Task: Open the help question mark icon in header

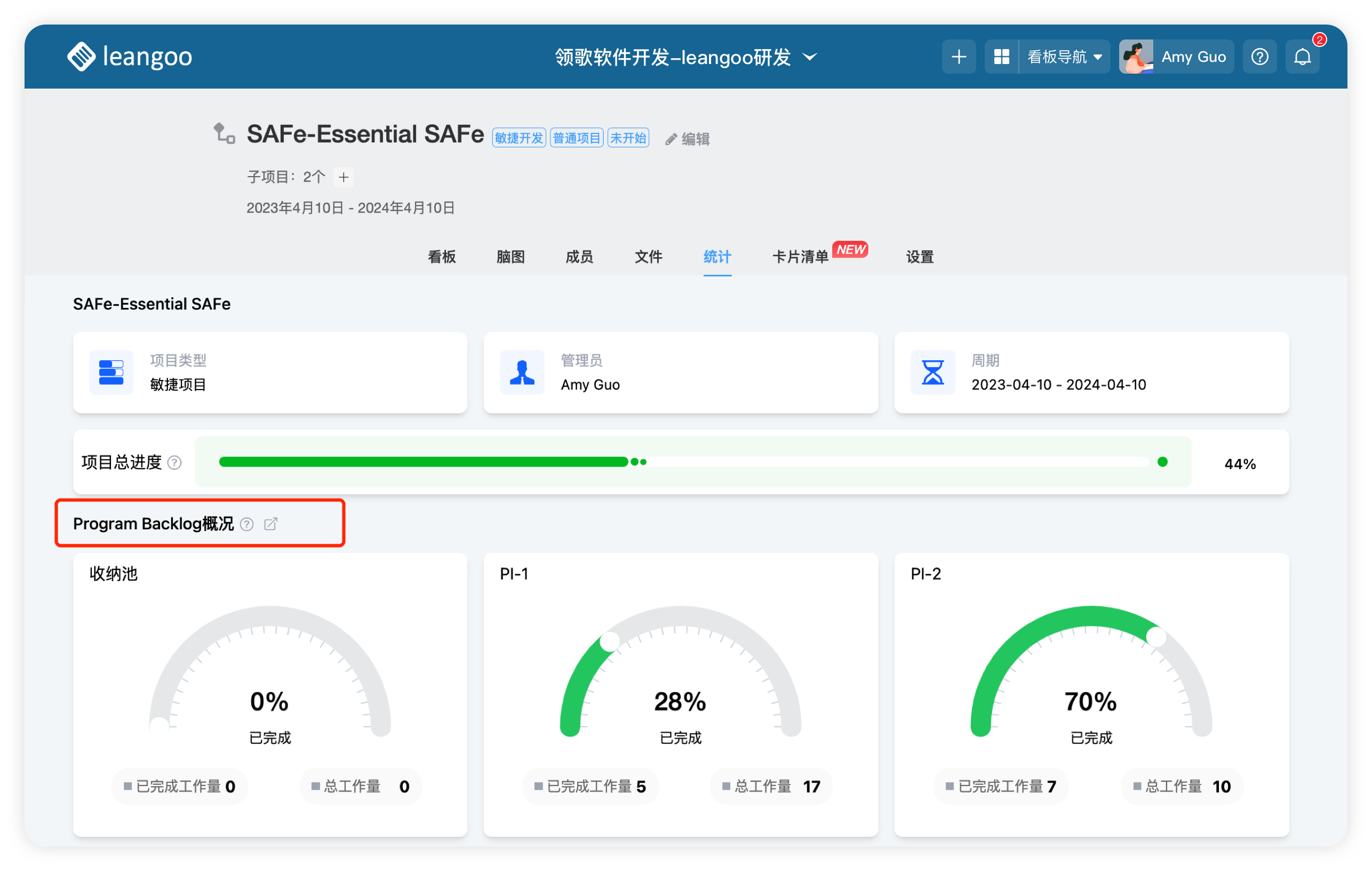Action: point(1259,57)
